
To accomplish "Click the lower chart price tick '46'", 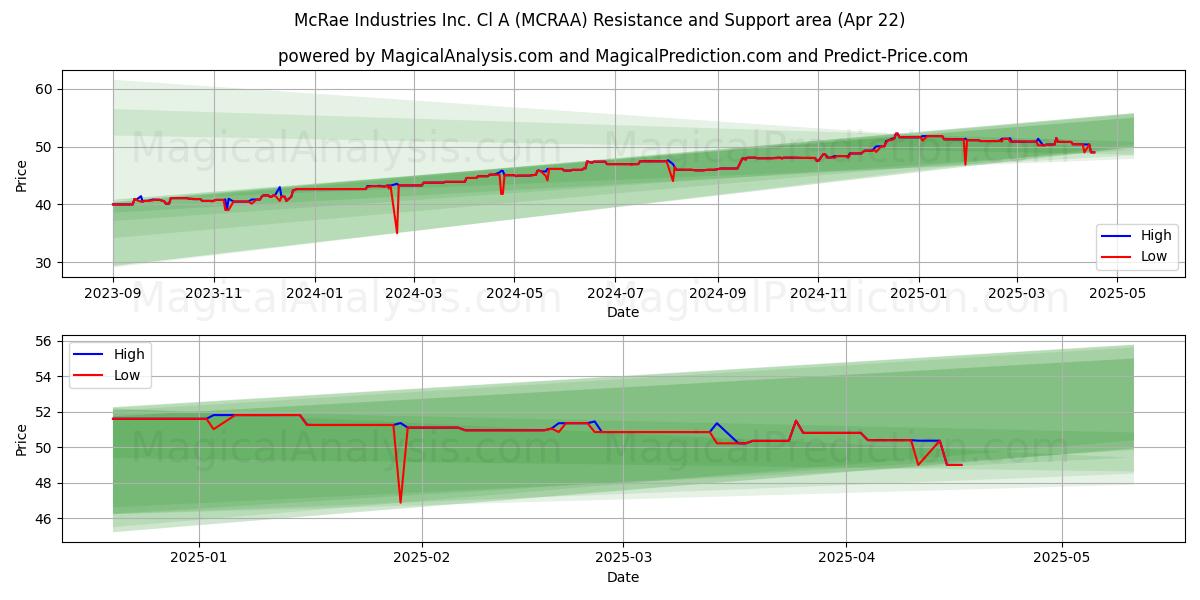I will 44,519.
